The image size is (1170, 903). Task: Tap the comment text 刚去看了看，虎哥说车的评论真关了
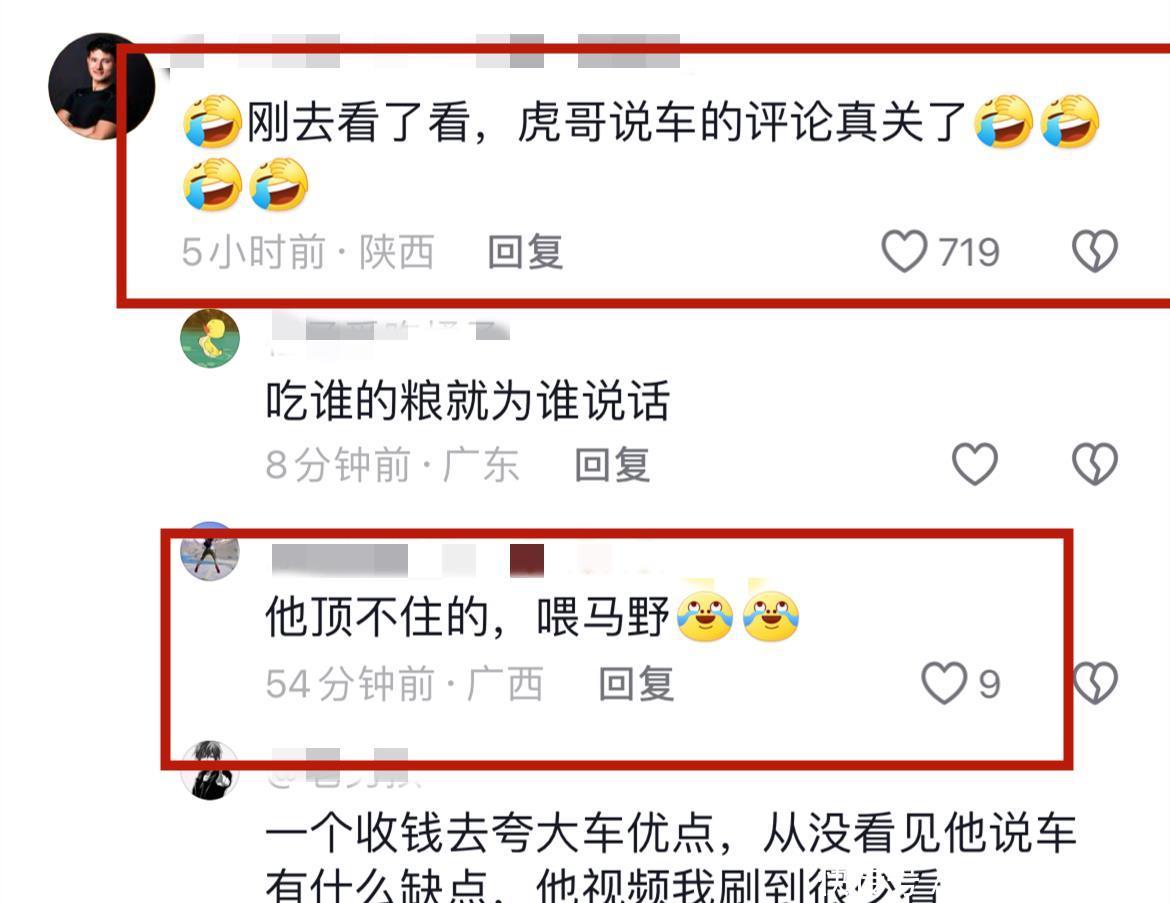[x=606, y=122]
